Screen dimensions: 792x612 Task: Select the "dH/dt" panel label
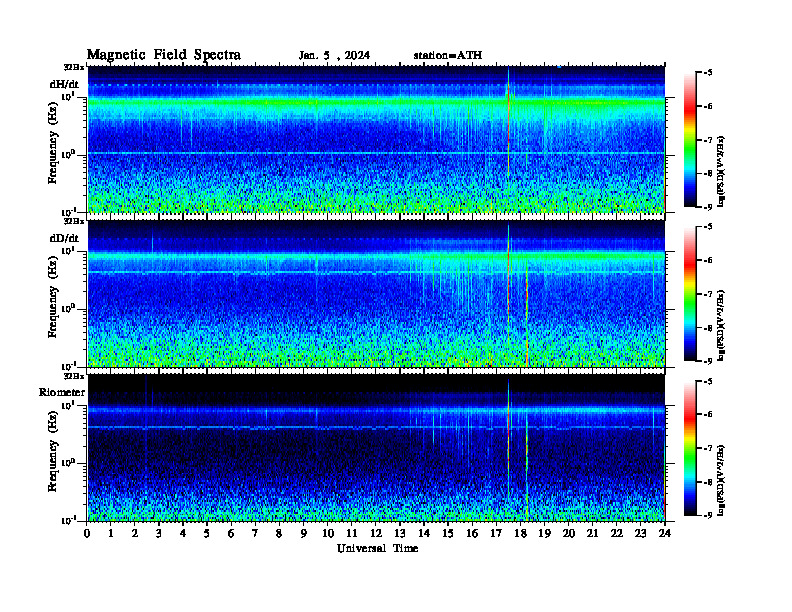[64, 84]
